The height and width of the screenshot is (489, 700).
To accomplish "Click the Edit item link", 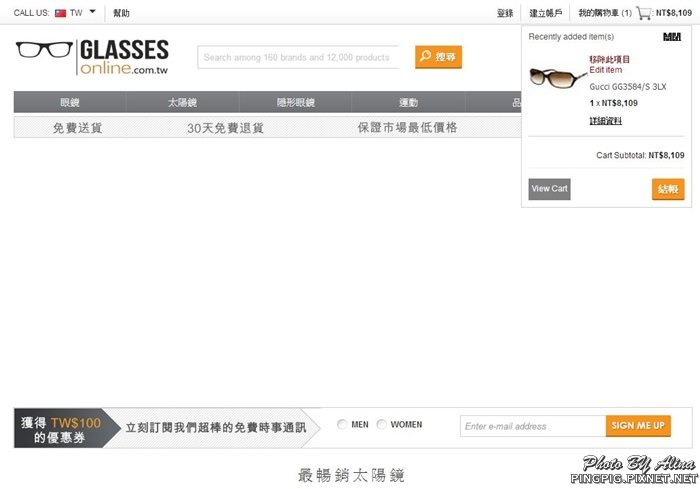I will point(605,70).
